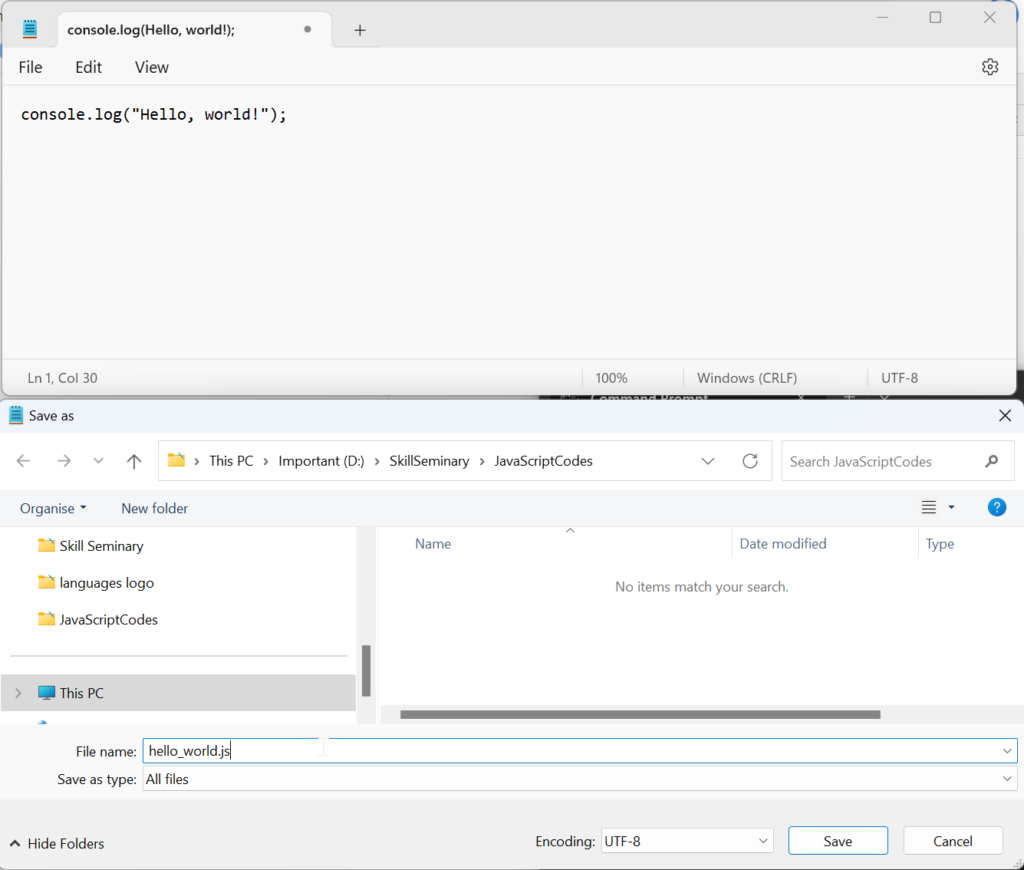Close the Save as dialog

click(x=1005, y=415)
